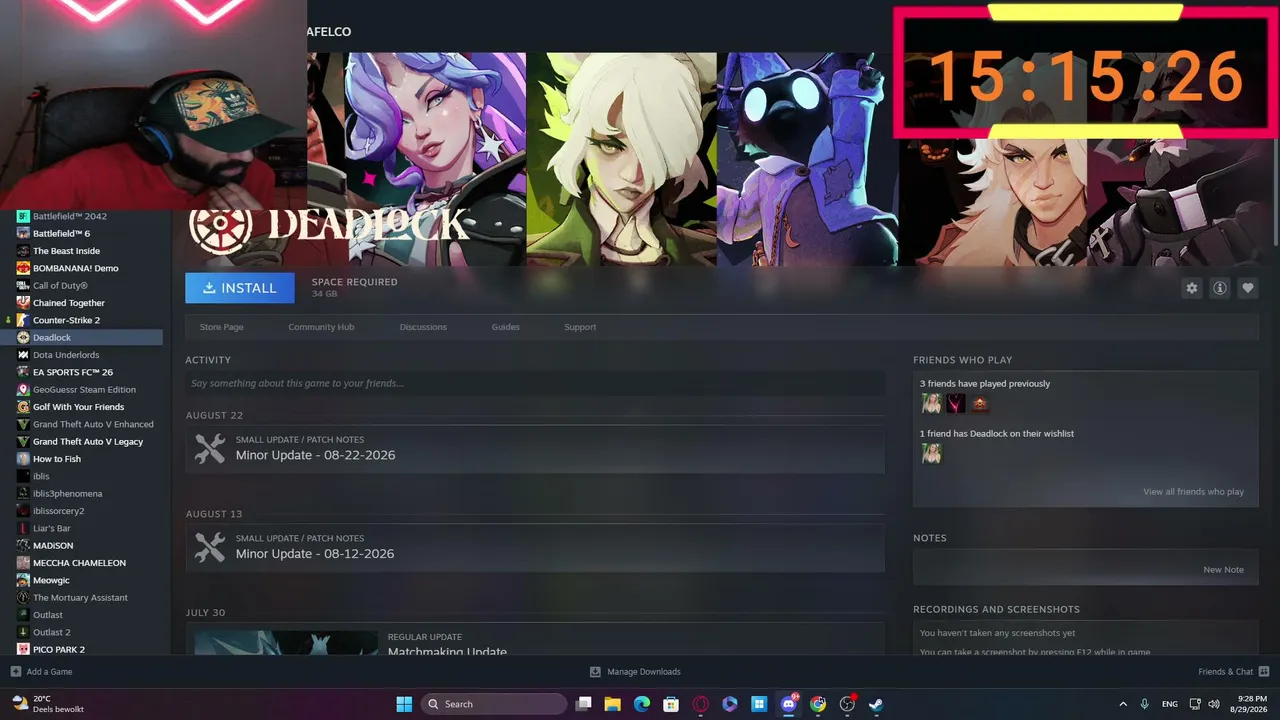Viewport: 1280px width, 720px height.
Task: Click the PICO PARK 2 game icon
Action: [24, 649]
